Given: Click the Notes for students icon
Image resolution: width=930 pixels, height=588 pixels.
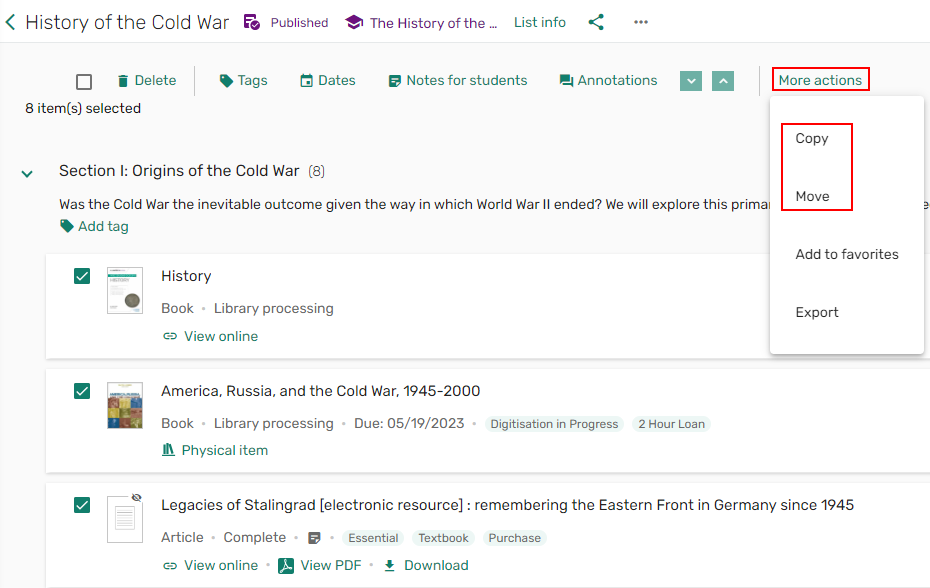Looking at the screenshot, I should coord(394,81).
